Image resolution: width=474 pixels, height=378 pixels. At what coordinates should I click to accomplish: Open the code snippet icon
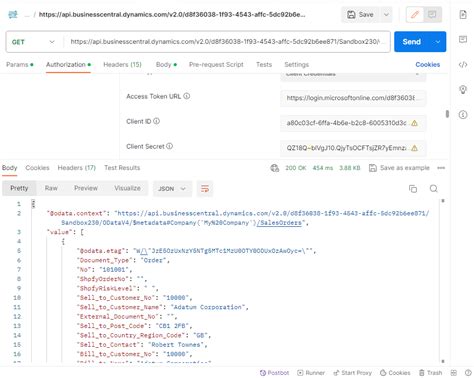pyautogui.click(x=463, y=65)
